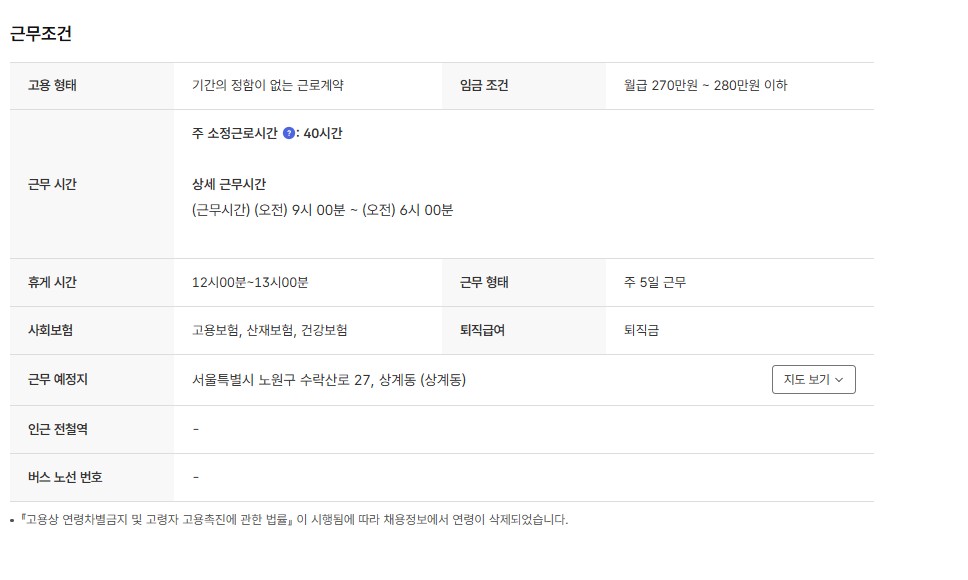Click the blue question mark help icon
The height and width of the screenshot is (580, 968).
click(x=289, y=133)
